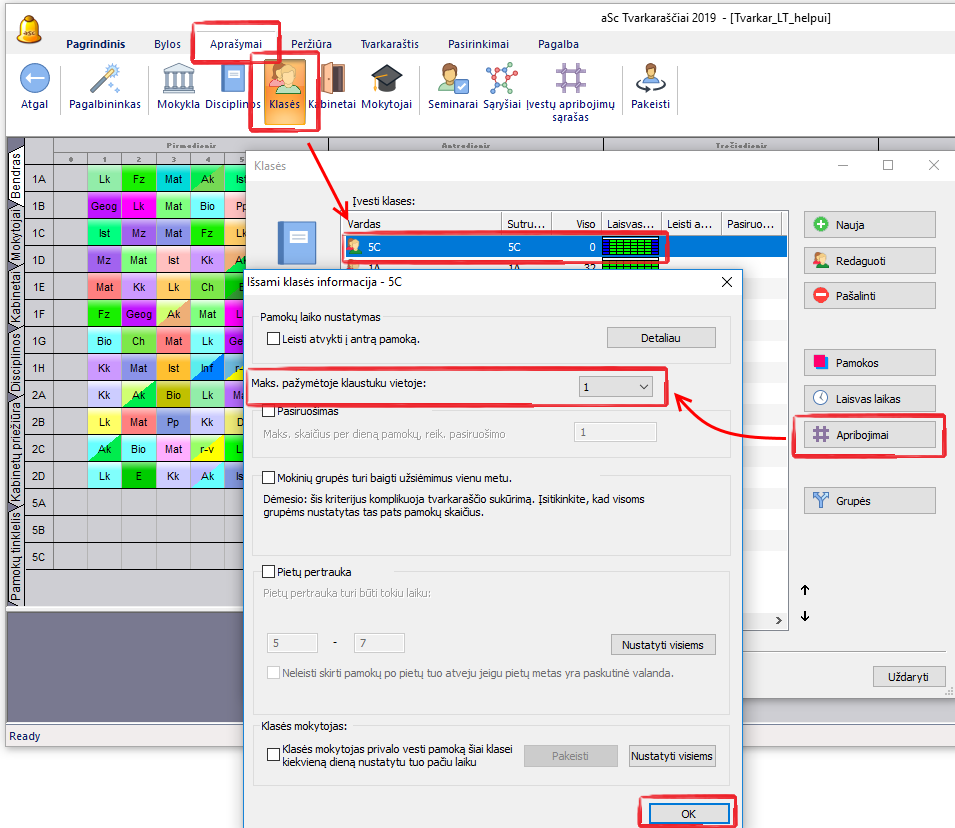Click the green Laisvas laikas bar for 5C
Viewport: 955px width, 828px height.
631,246
